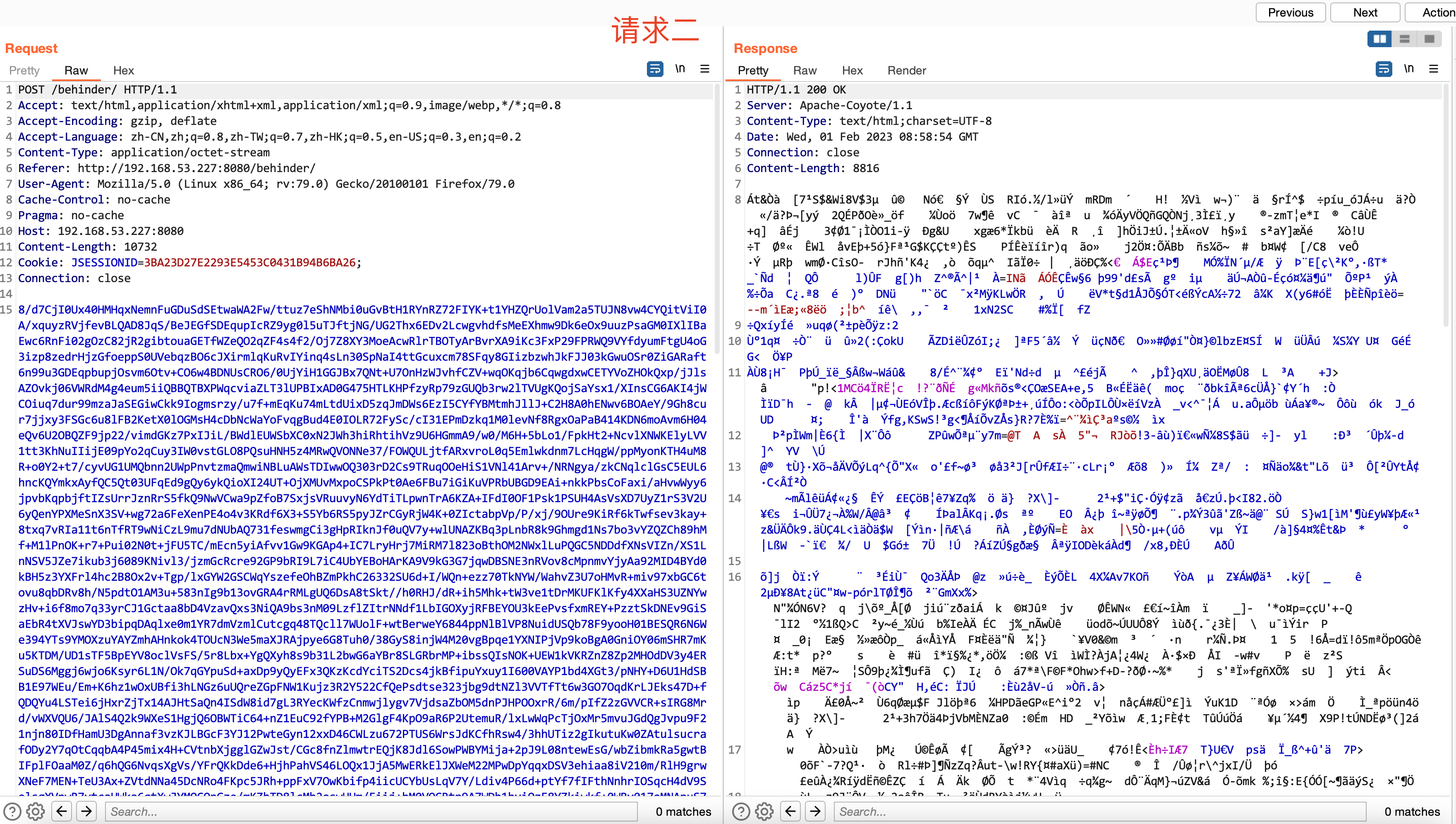Go to previous Request search match
Screen dimensions: 1456x824
tap(61, 812)
